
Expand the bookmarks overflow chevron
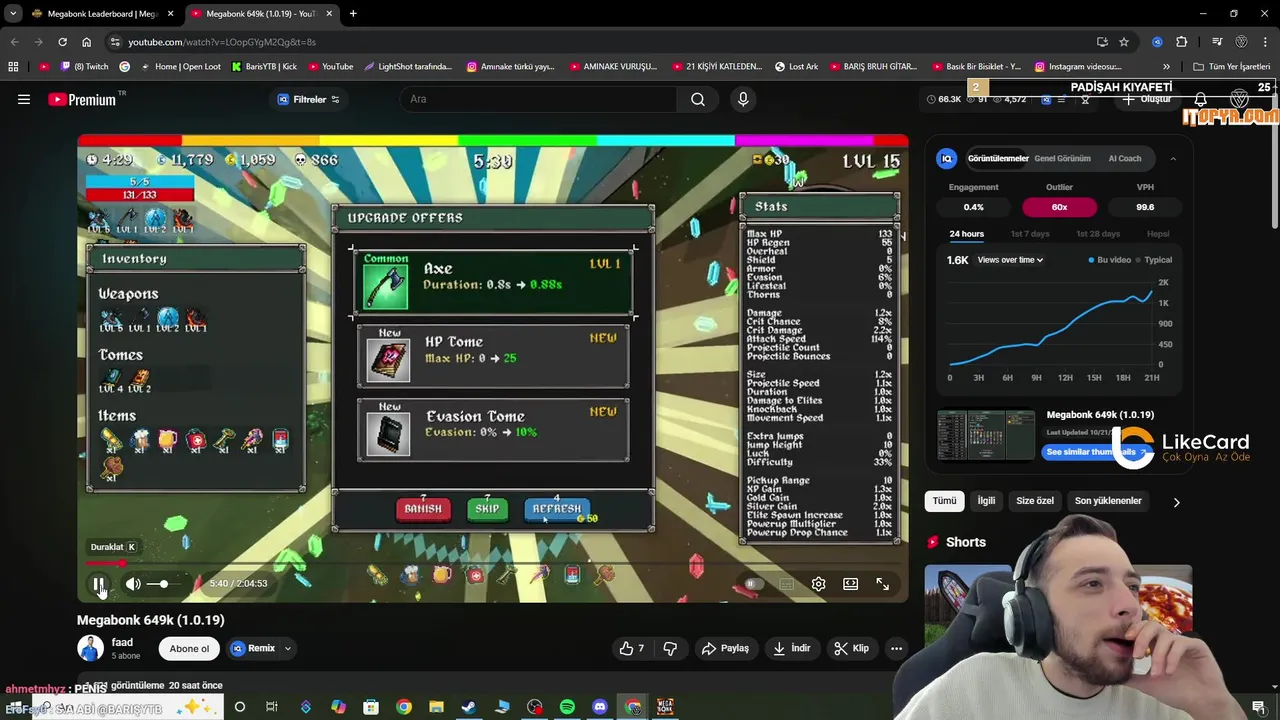(1166, 67)
